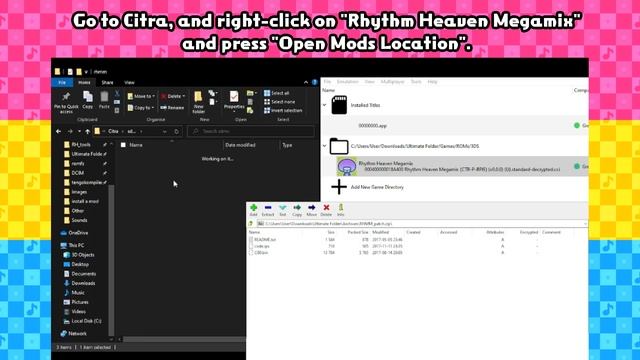The width and height of the screenshot is (640, 360).
Task: Click Move arrow icon in 7-Zip toolbar
Action: pos(311,208)
